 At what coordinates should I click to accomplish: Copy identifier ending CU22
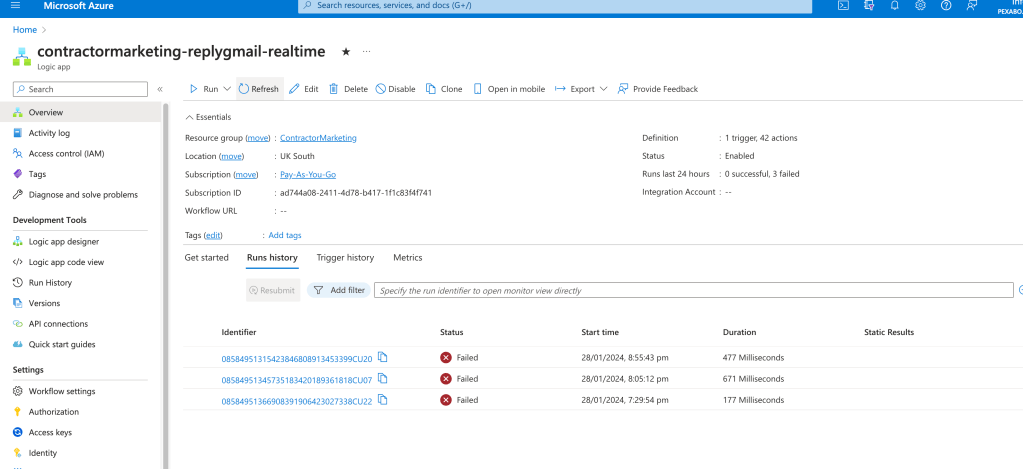tap(383, 400)
